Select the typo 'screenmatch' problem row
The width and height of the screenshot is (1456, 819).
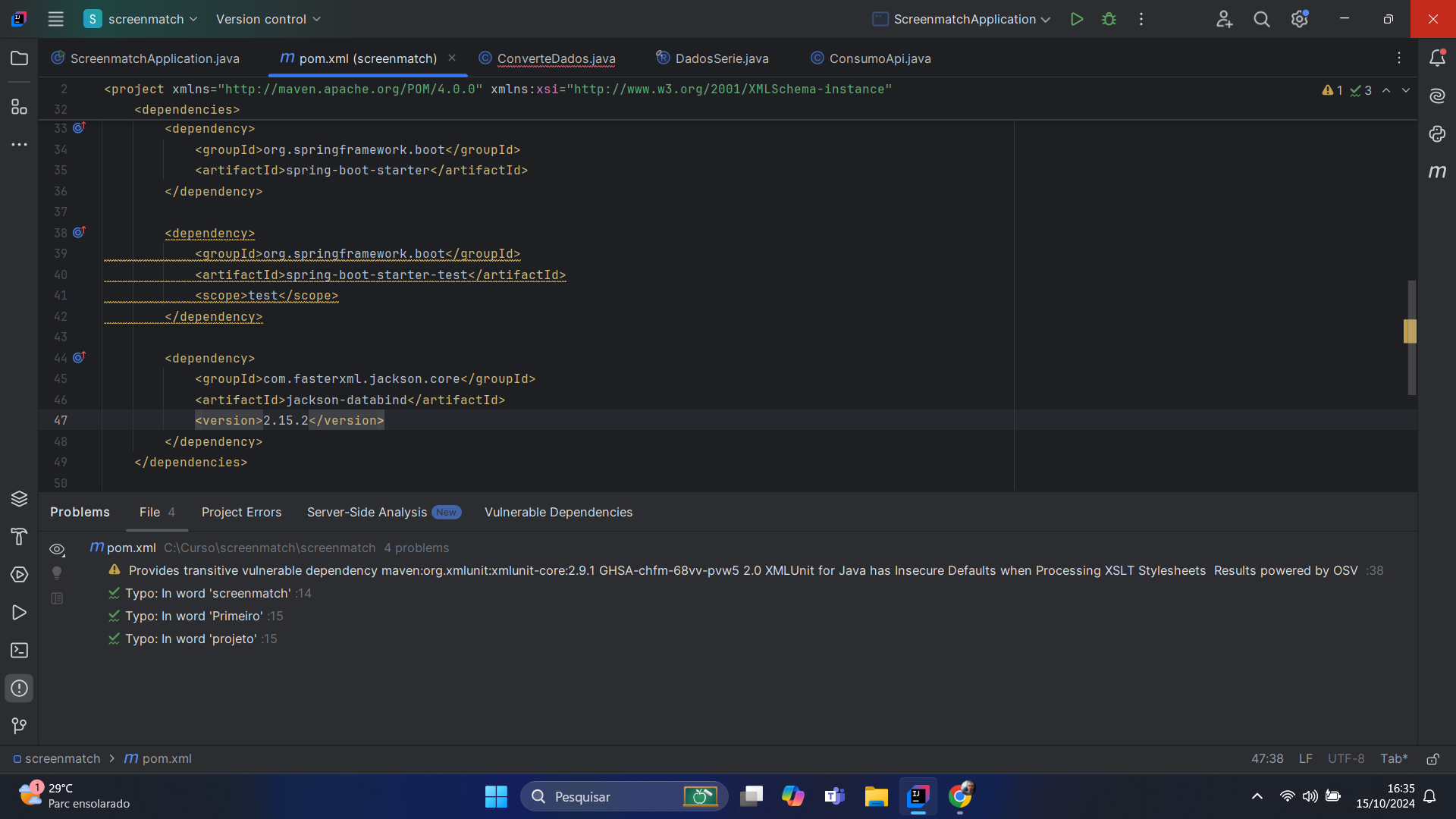click(210, 593)
